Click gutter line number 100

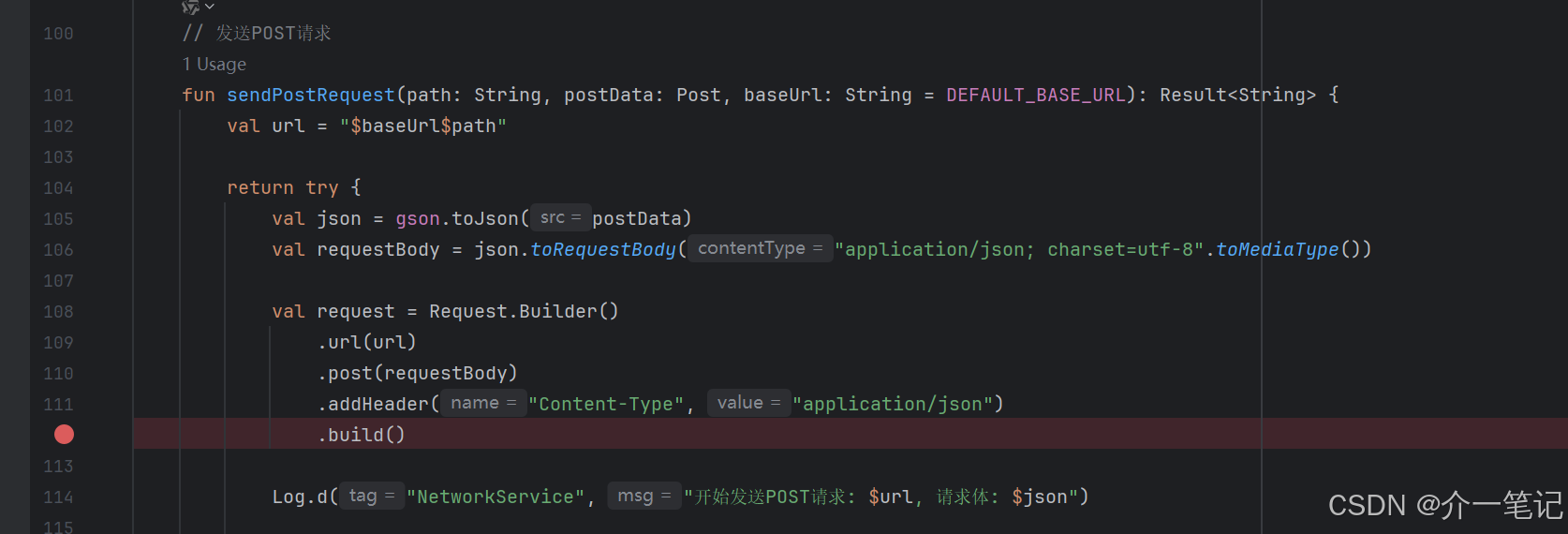[58, 34]
